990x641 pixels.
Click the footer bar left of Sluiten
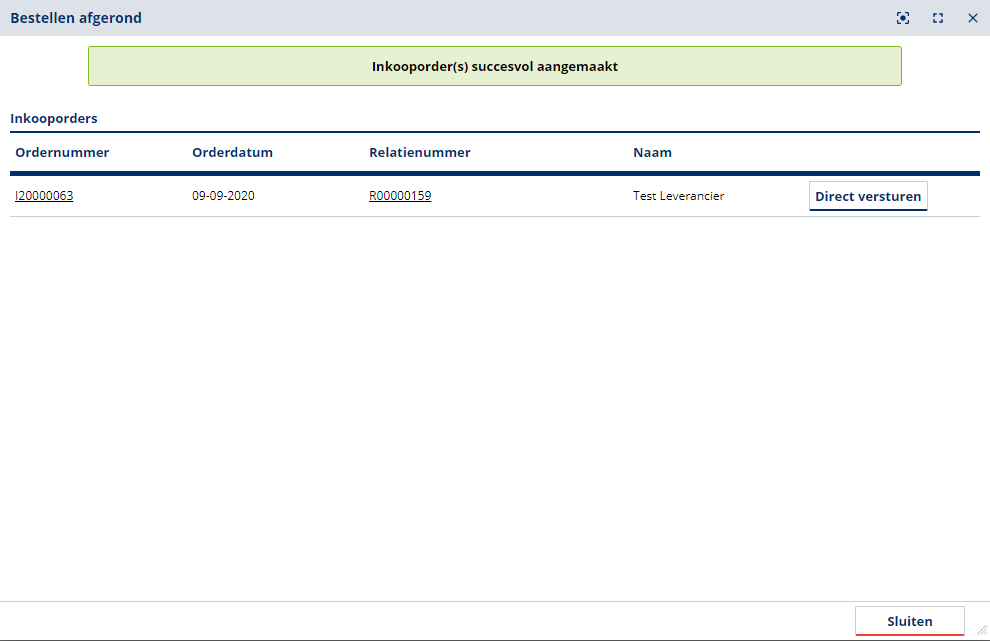pyautogui.click(x=420, y=621)
